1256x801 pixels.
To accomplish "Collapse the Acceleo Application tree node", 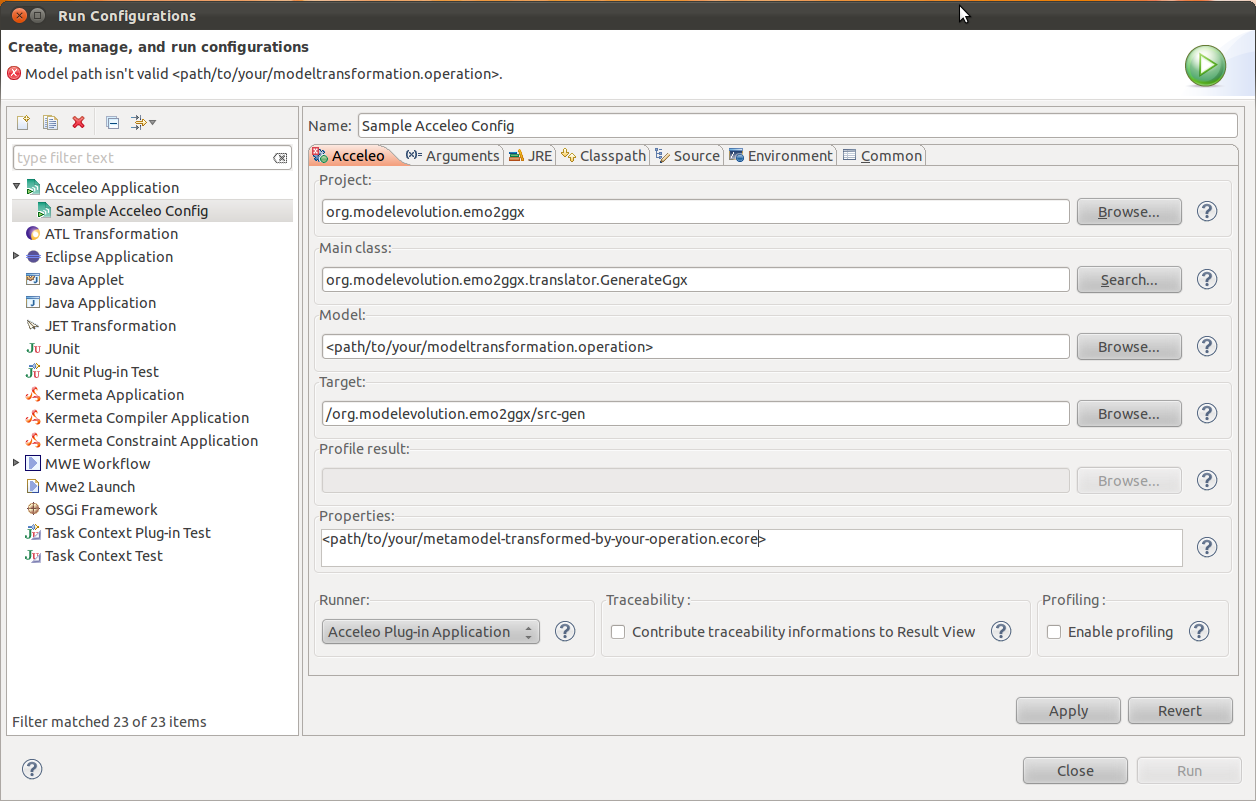I will pyautogui.click(x=17, y=187).
